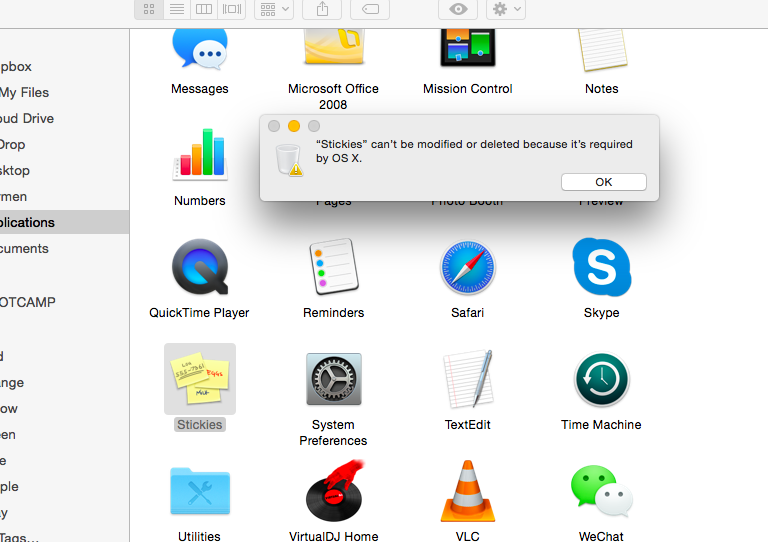The image size is (768, 542).
Task: Minimize the alert using yellow button
Action: click(x=294, y=126)
